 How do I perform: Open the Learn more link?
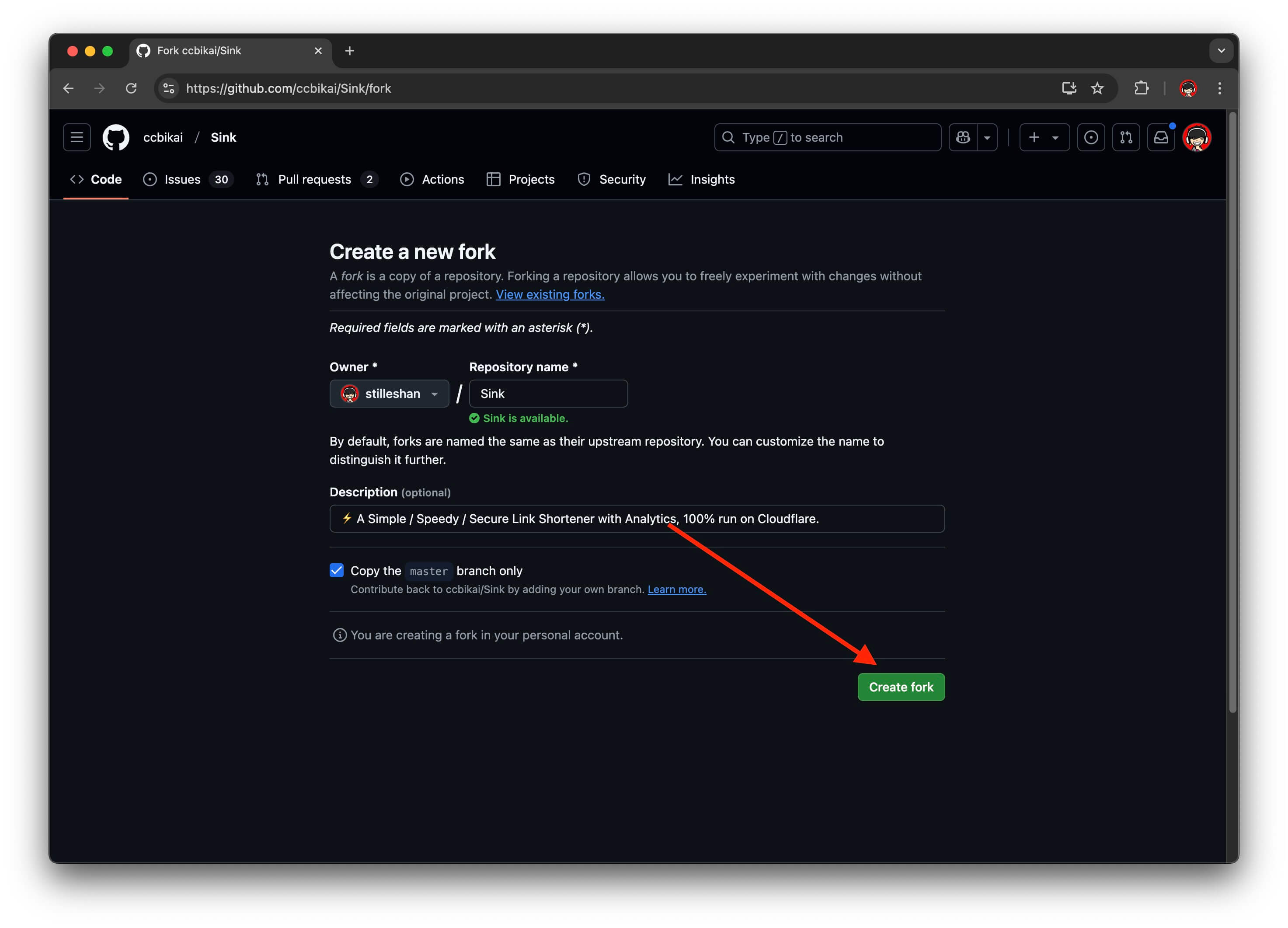(x=676, y=590)
